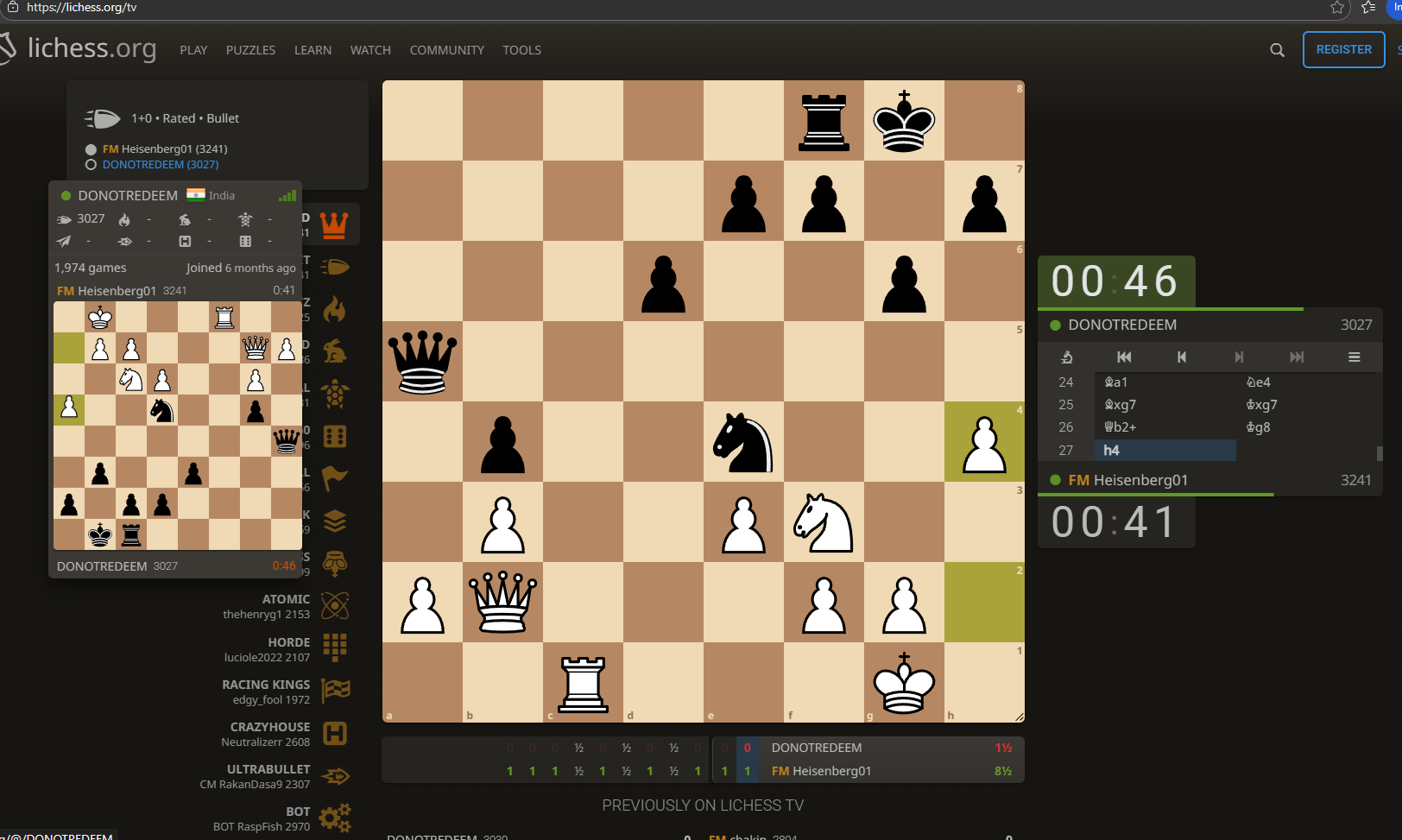Open the COMMUNITY menu

446,50
